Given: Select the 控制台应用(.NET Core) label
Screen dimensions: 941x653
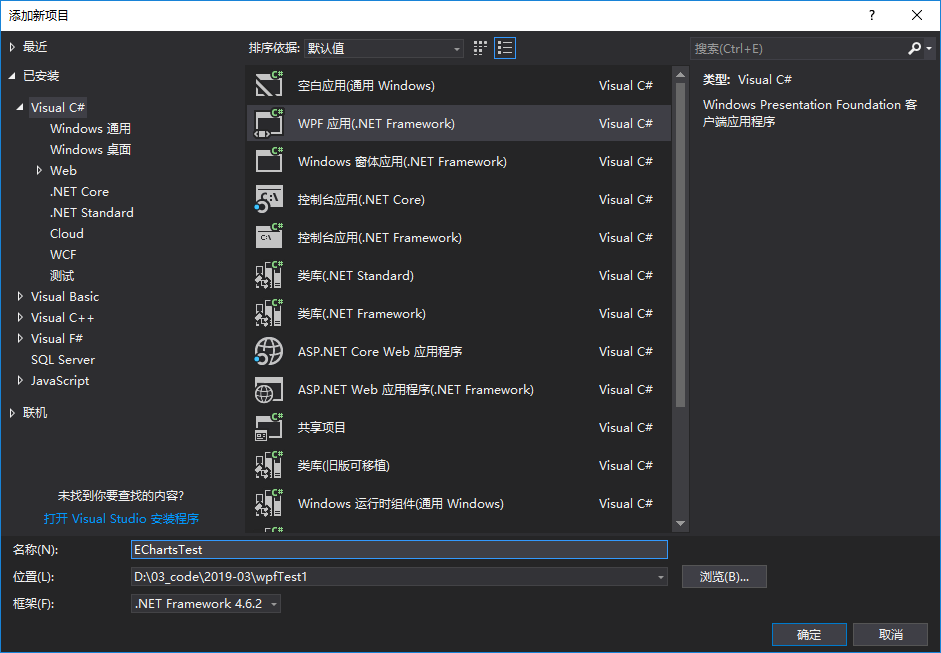Looking at the screenshot, I should (361, 199).
